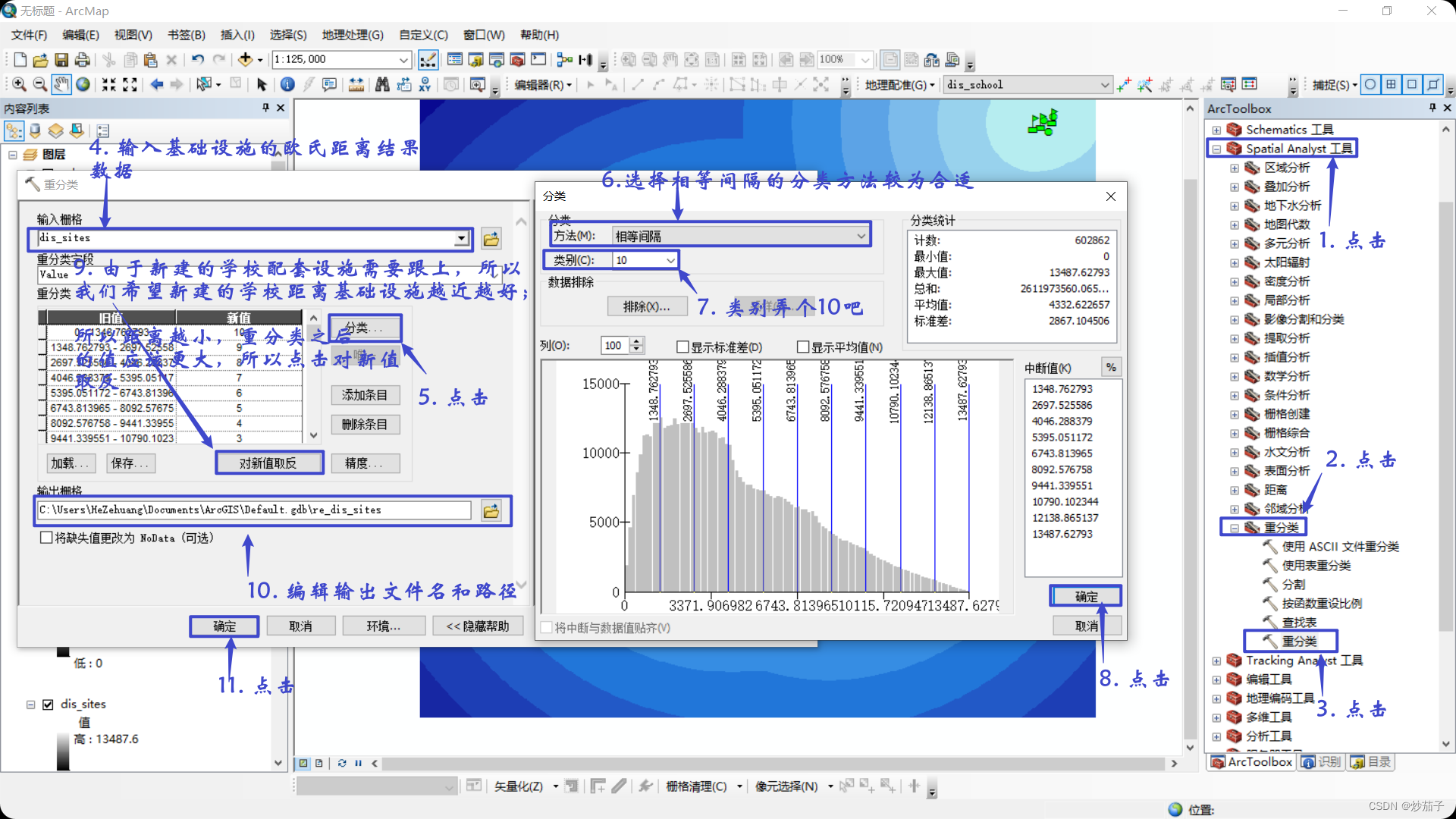Open the Edit menu
Viewport: 1456px width, 819px height.
pyautogui.click(x=80, y=35)
